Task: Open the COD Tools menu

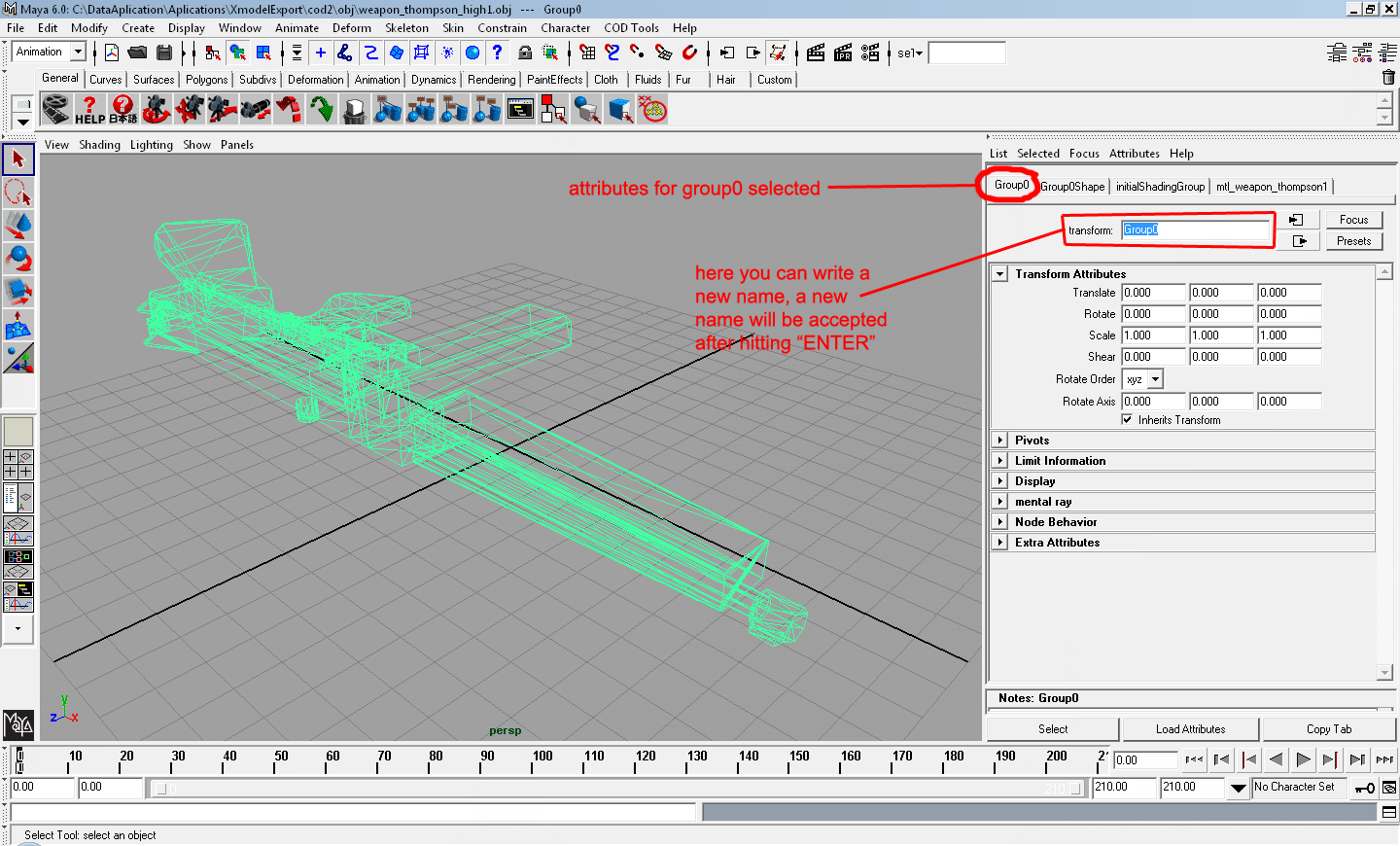Action: click(631, 28)
